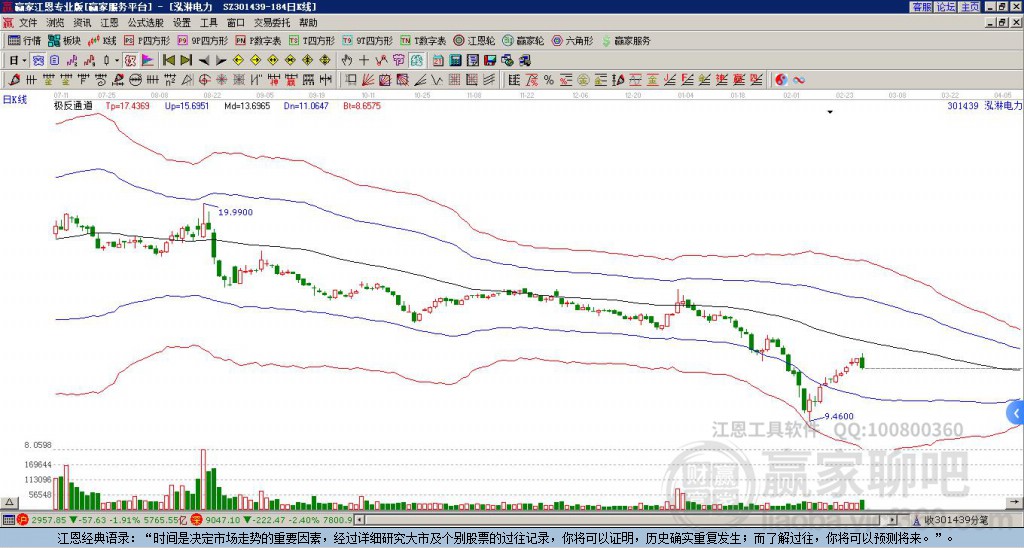Open the P四方形 tool
Image resolution: width=1024 pixels, height=548 pixels.
click(147, 40)
